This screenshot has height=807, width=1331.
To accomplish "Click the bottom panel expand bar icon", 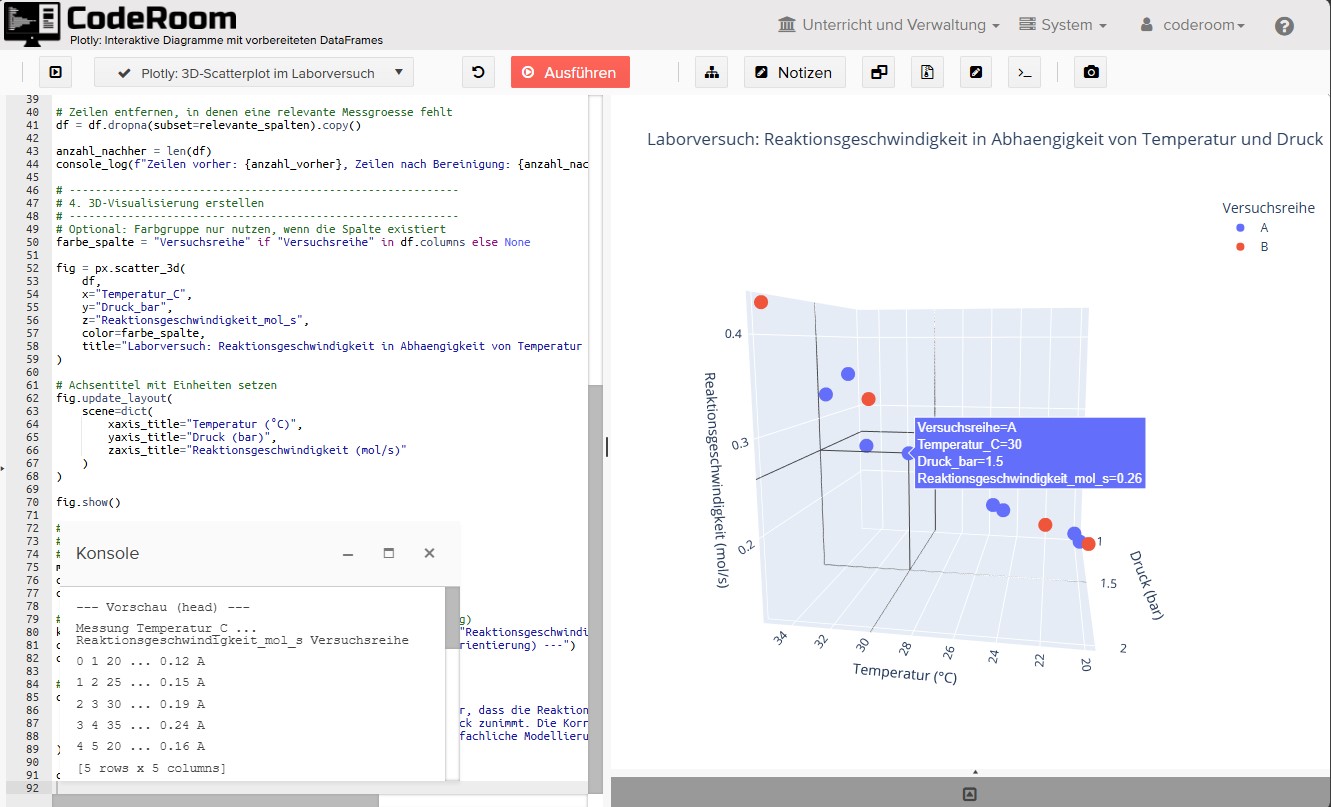I will pyautogui.click(x=969, y=793).
